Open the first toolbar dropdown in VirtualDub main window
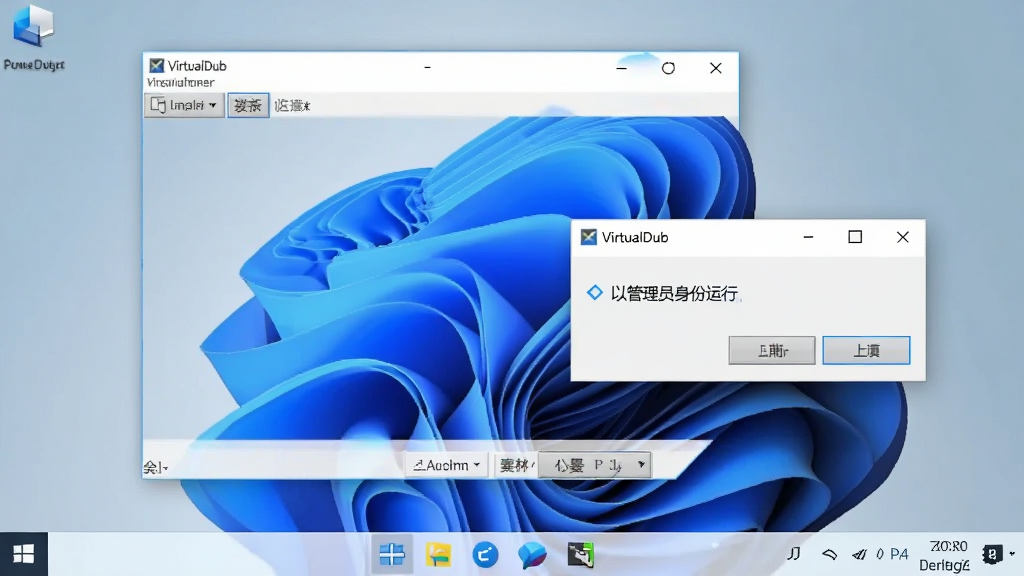1024x576 pixels. pyautogui.click(x=184, y=105)
